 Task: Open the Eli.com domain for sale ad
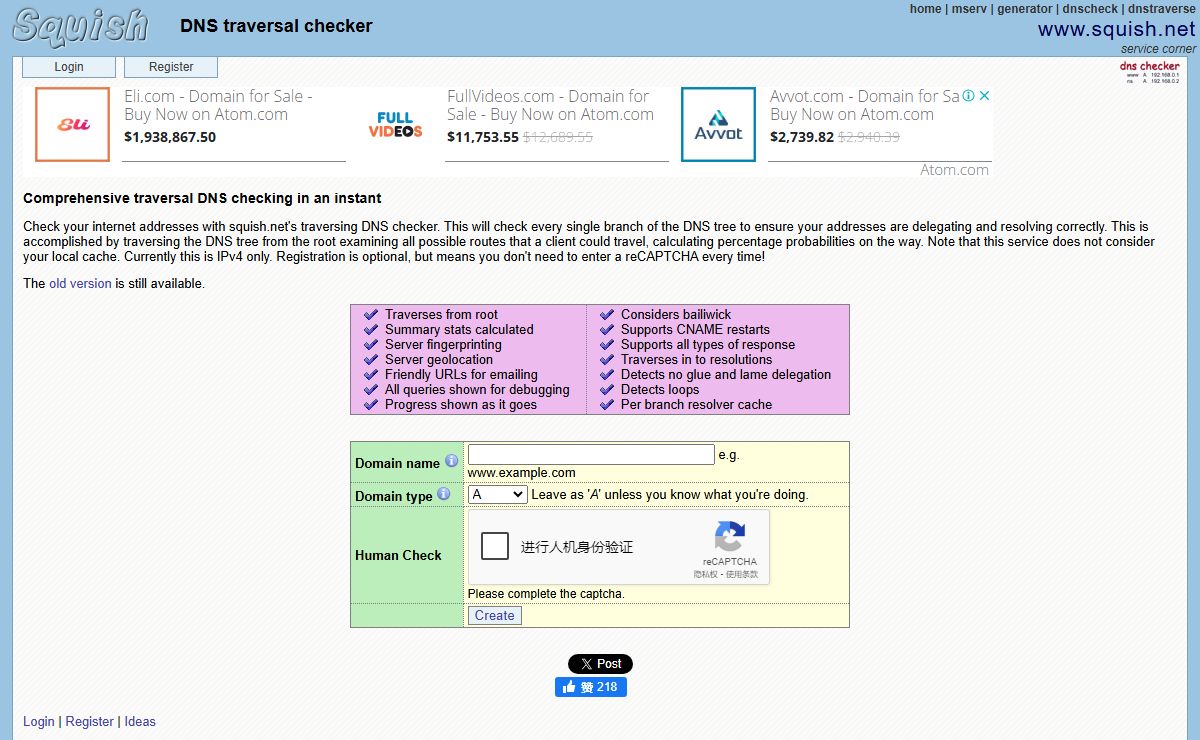coord(218,105)
